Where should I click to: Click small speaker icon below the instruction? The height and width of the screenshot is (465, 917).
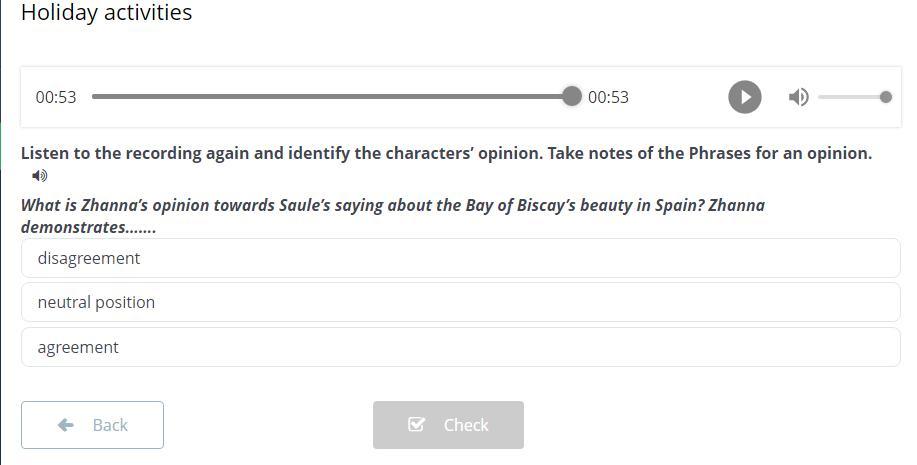(x=40, y=176)
